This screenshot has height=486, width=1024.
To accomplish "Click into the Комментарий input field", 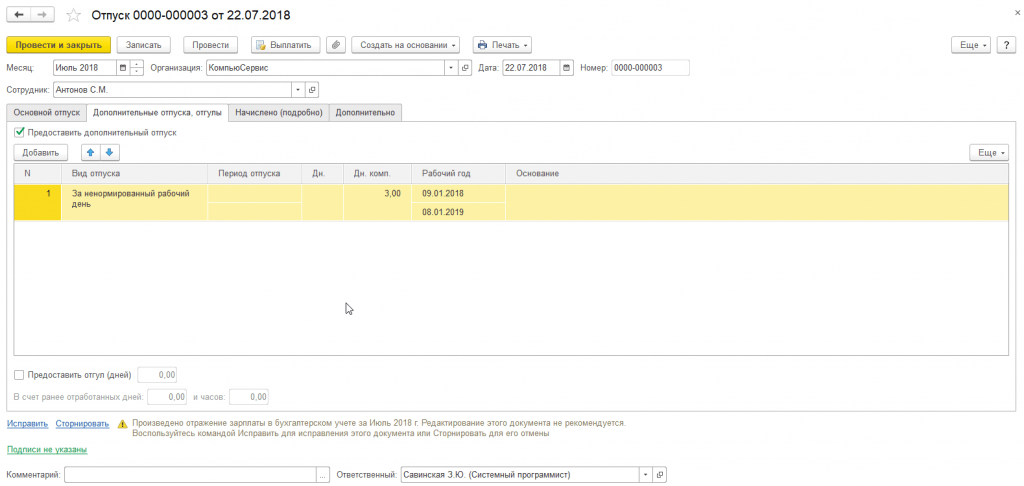I will pyautogui.click(x=190, y=475).
